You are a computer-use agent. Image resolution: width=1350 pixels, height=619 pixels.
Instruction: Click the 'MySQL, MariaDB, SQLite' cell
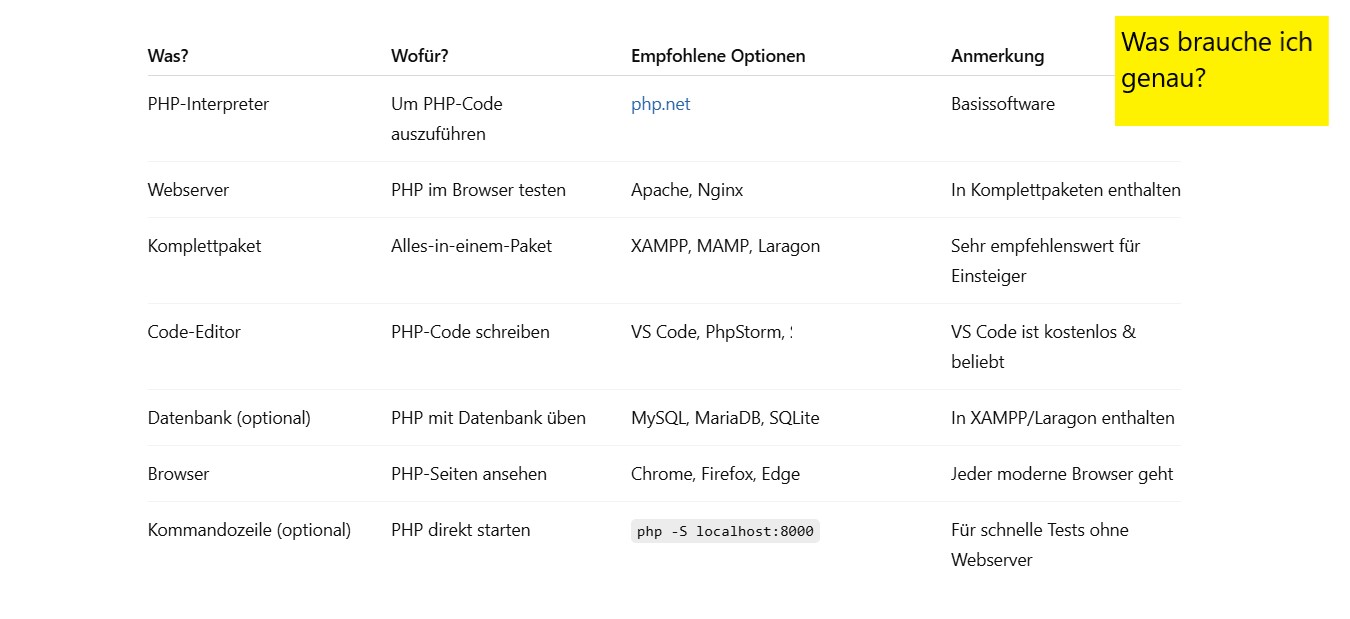point(725,418)
